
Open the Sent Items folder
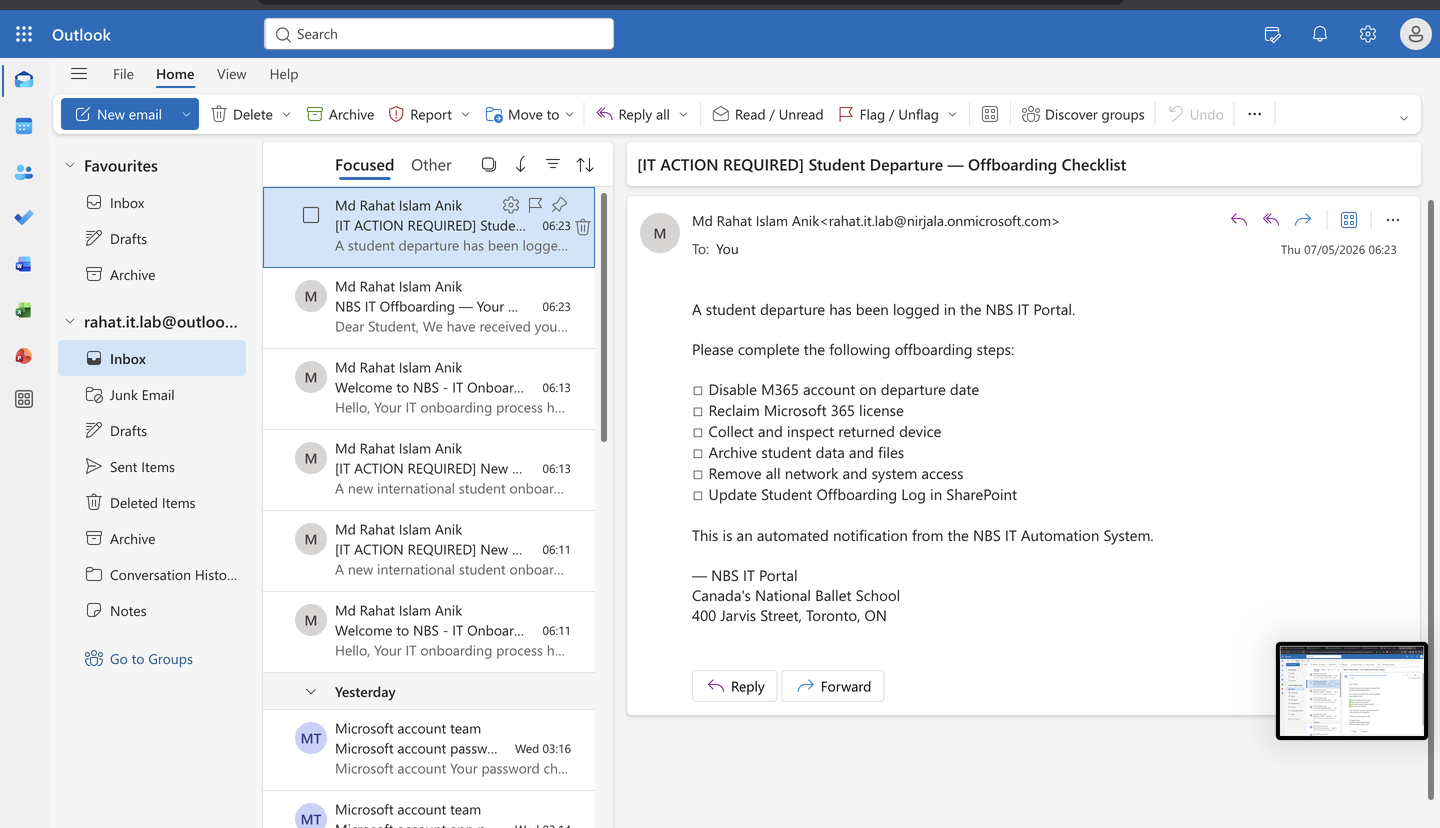tap(152, 467)
